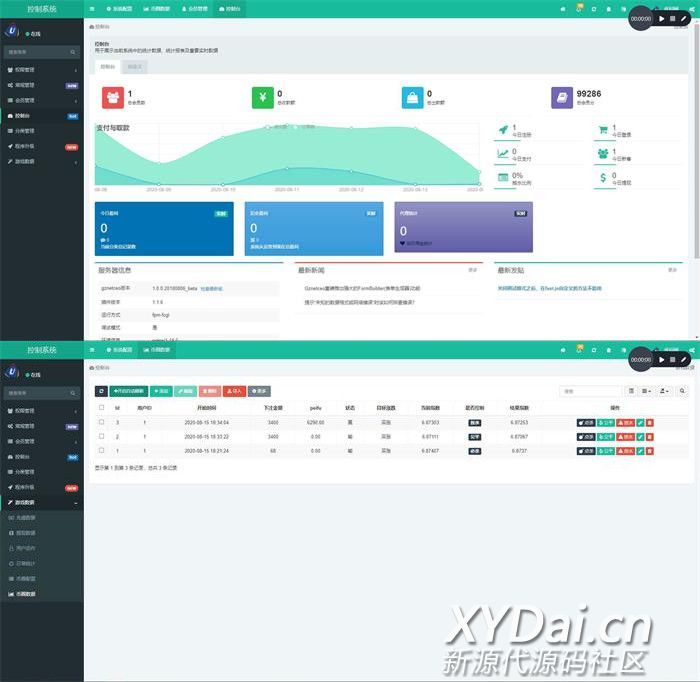Toggle the first legend series on the area chart
The width and height of the screenshot is (700, 682).
tap(278, 127)
